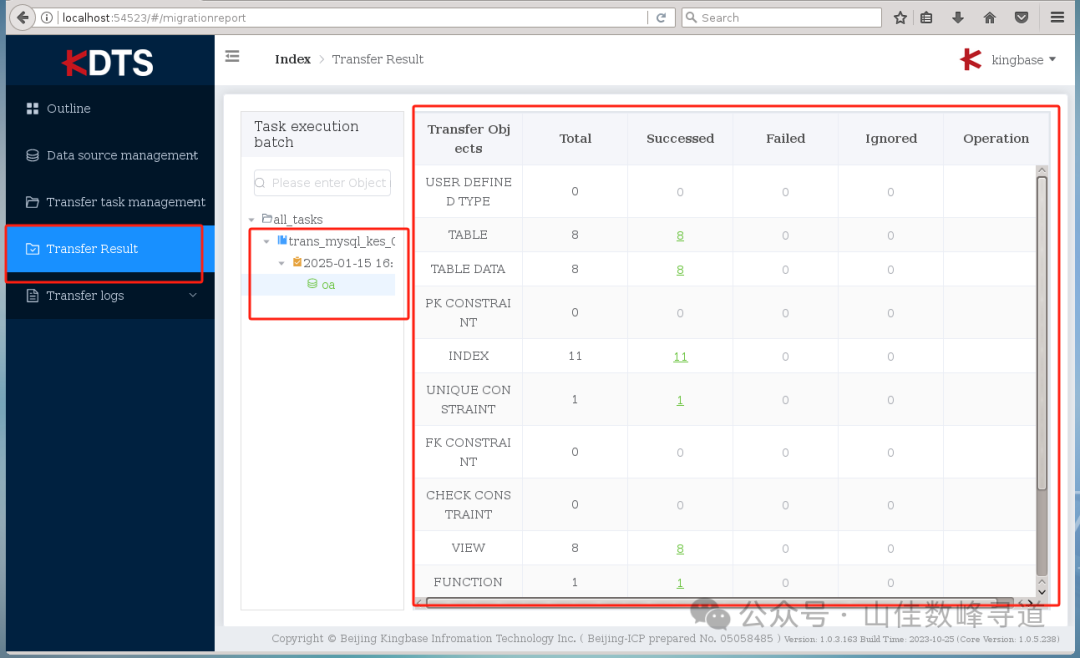Reload the page with the refresh icon
This screenshot has width=1080, height=658.
point(661,18)
